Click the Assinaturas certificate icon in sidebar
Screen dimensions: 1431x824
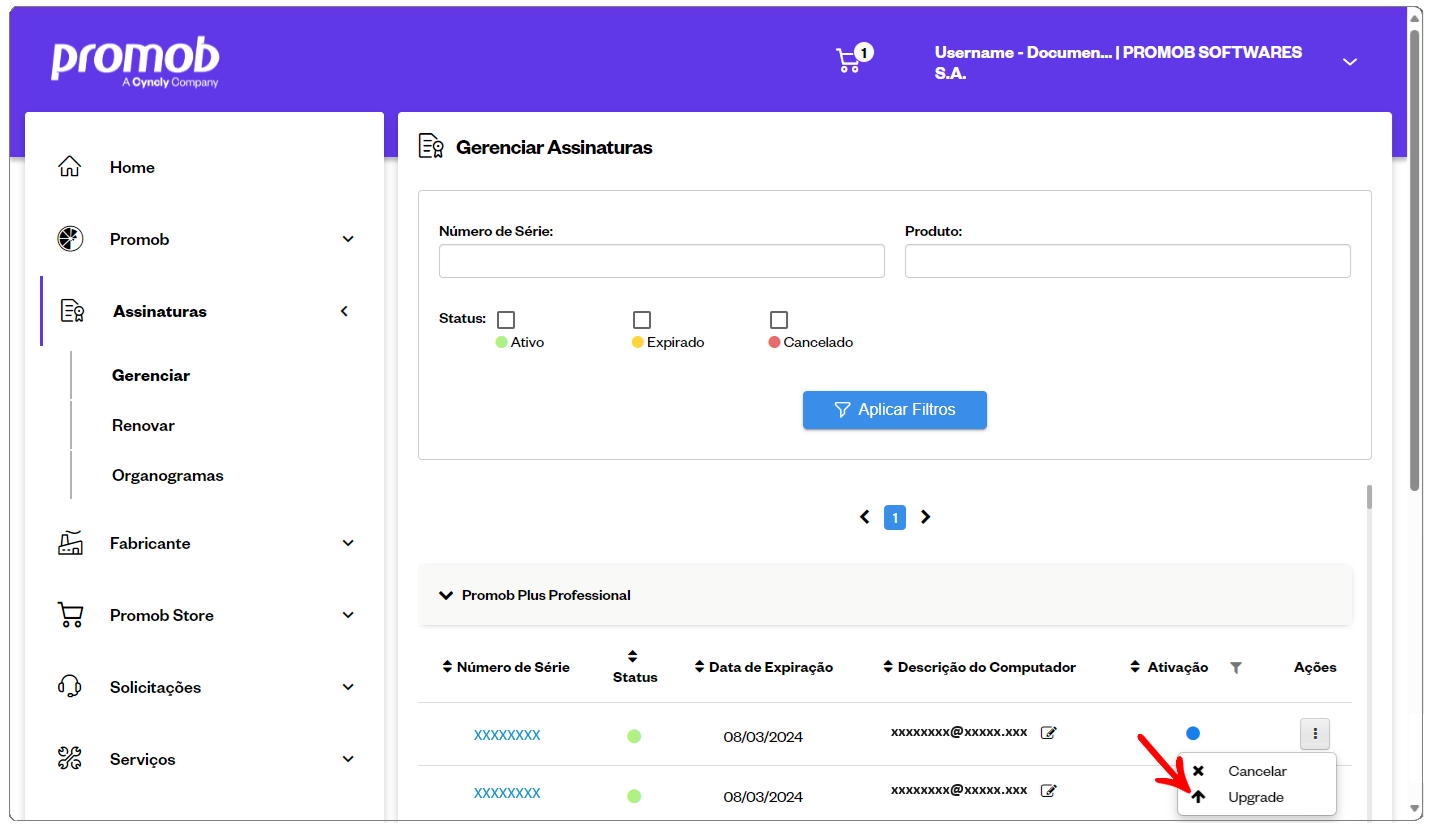(72, 311)
